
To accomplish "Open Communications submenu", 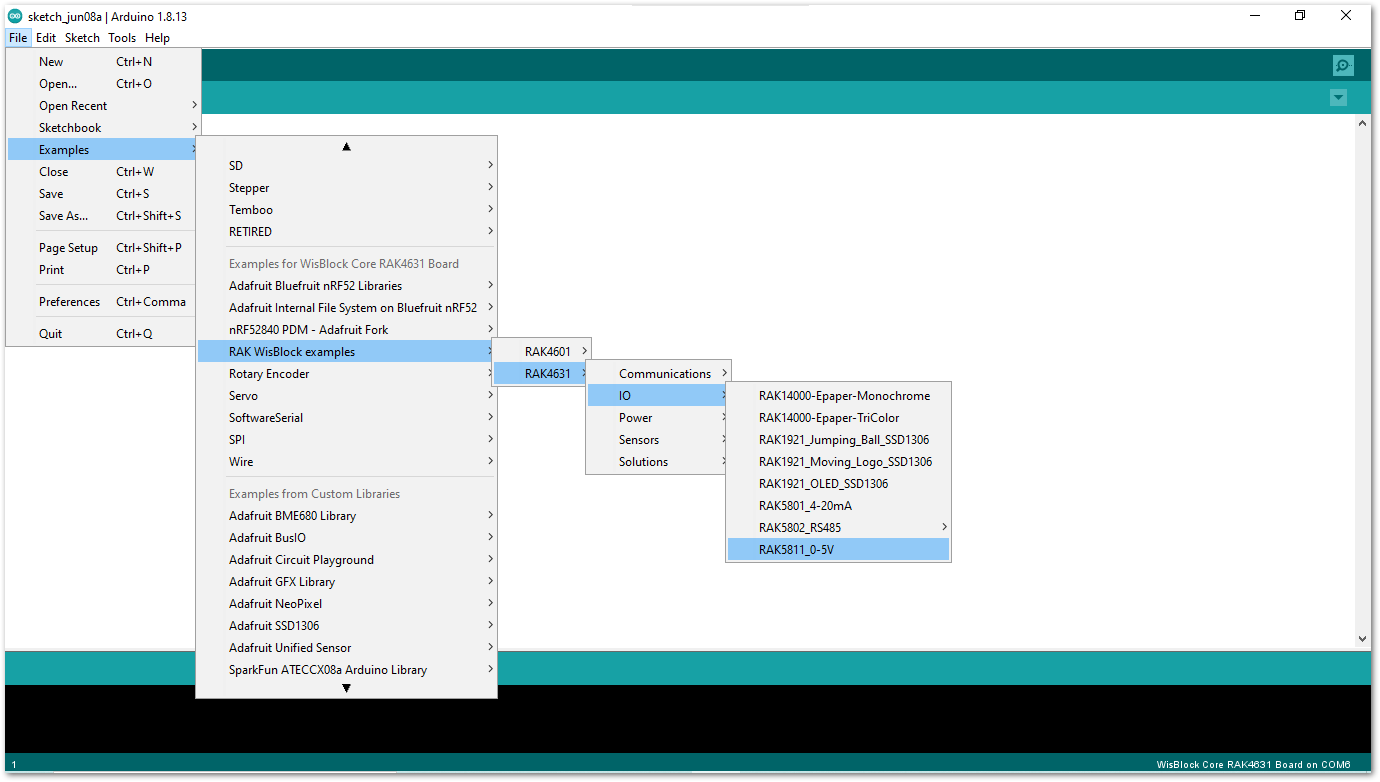I will (x=659, y=374).
